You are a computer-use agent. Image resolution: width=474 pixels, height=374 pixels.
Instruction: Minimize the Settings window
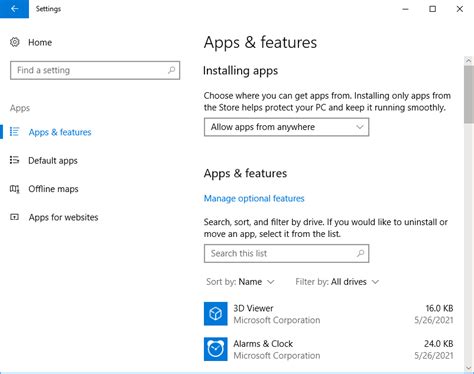405,9
